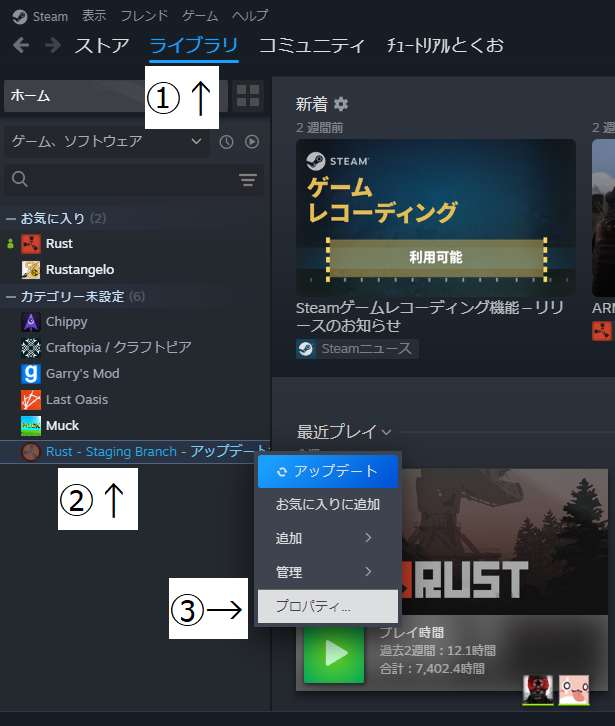This screenshot has height=726, width=615.
Task: Click the Steamニュース icon
Action: click(x=306, y=349)
